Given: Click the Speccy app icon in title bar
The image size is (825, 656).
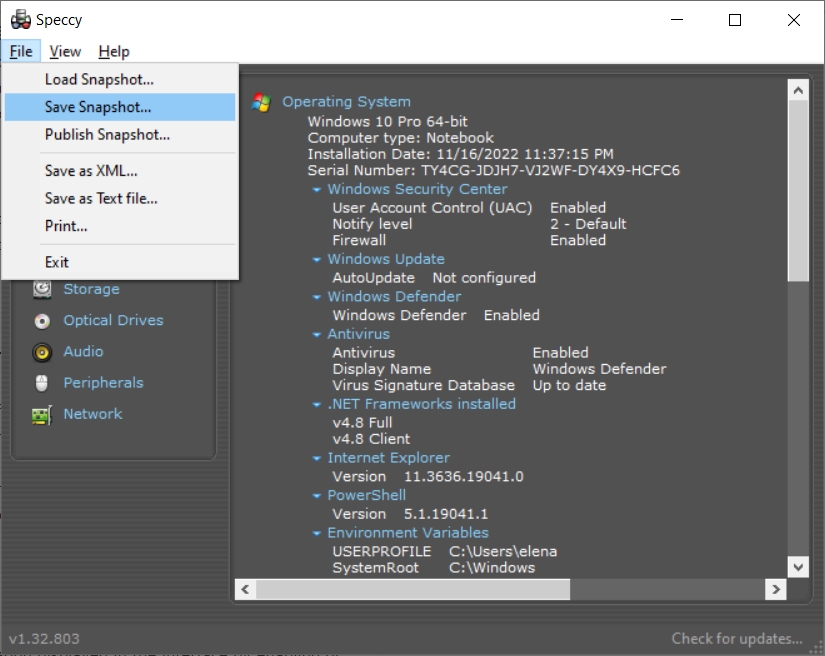Looking at the screenshot, I should (x=21, y=19).
